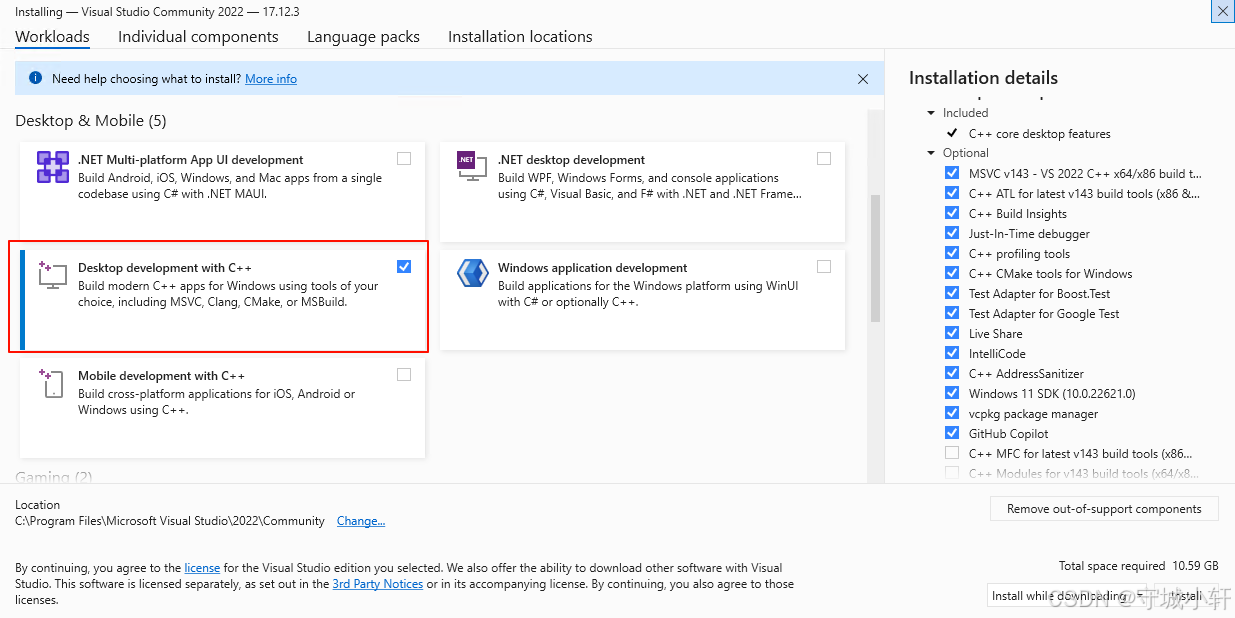Toggle C++ profiling tools checkbox

coord(952,253)
